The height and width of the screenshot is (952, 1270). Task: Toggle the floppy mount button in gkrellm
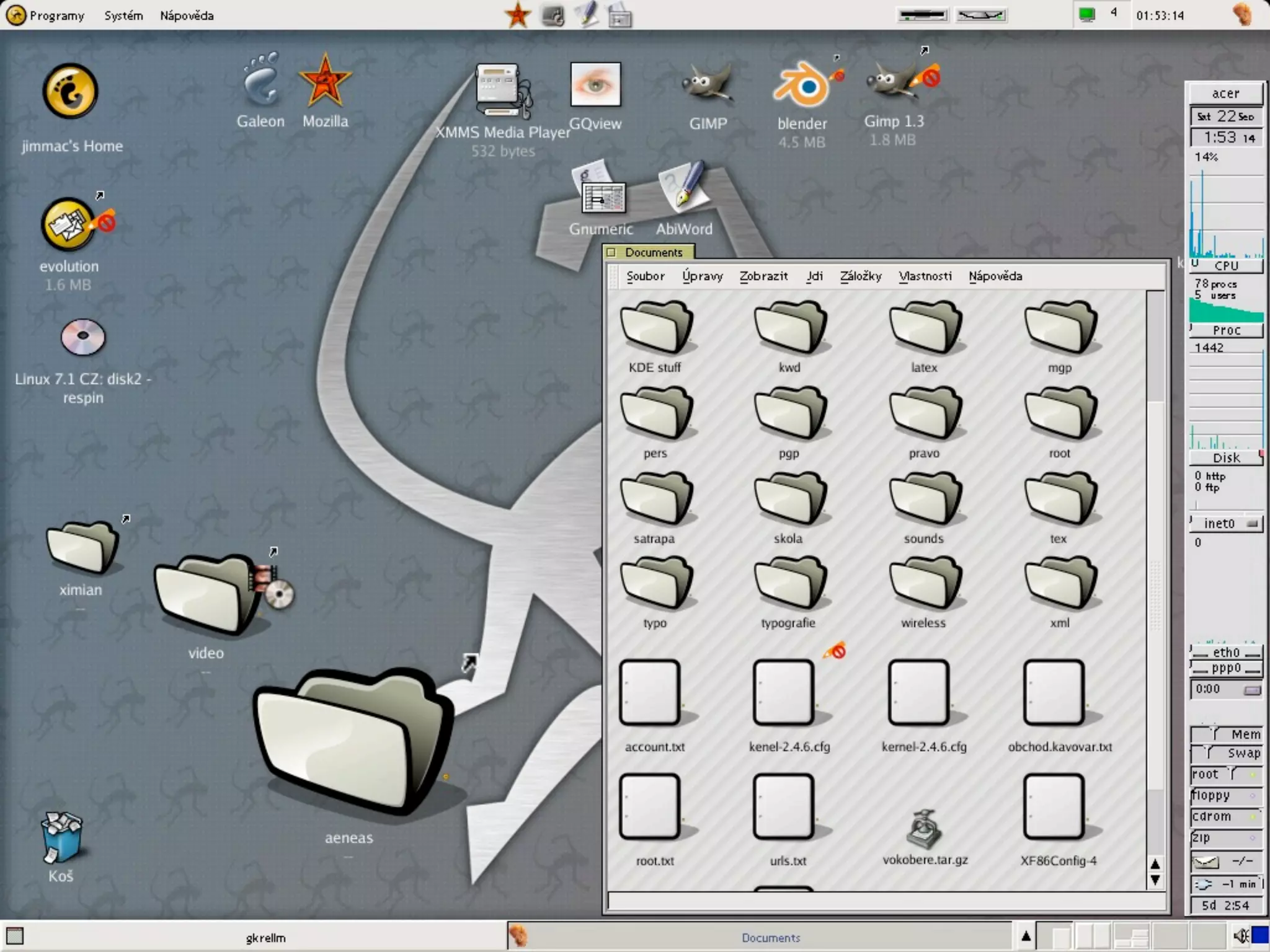click(x=1252, y=796)
